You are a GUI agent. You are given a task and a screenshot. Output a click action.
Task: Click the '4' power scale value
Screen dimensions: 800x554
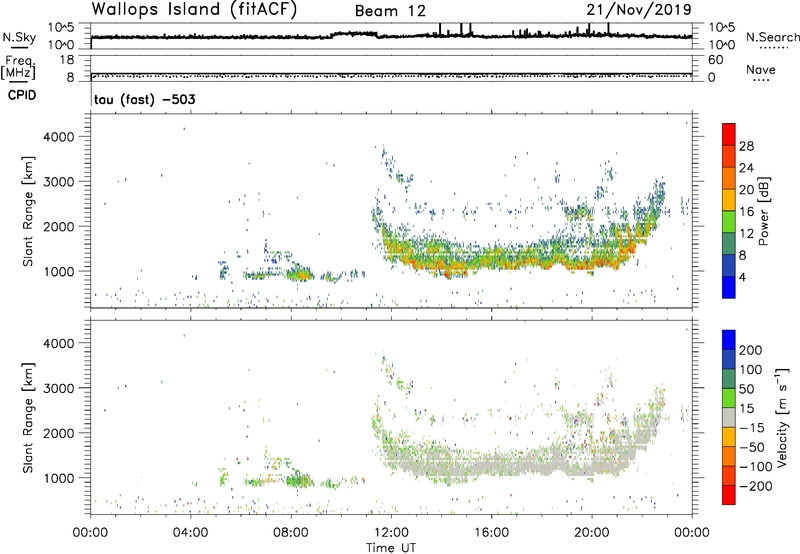pos(742,277)
